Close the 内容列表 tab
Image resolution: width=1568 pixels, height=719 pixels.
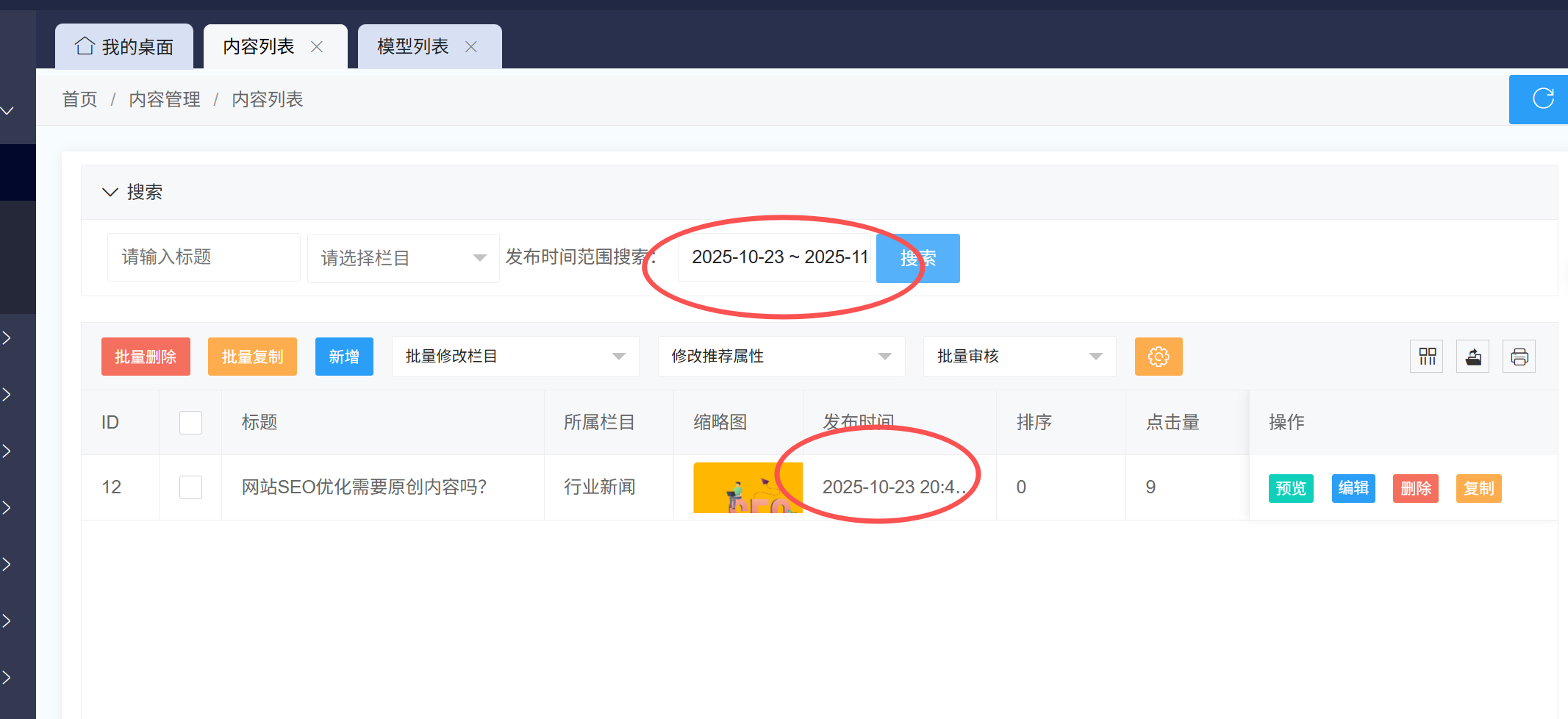click(317, 47)
